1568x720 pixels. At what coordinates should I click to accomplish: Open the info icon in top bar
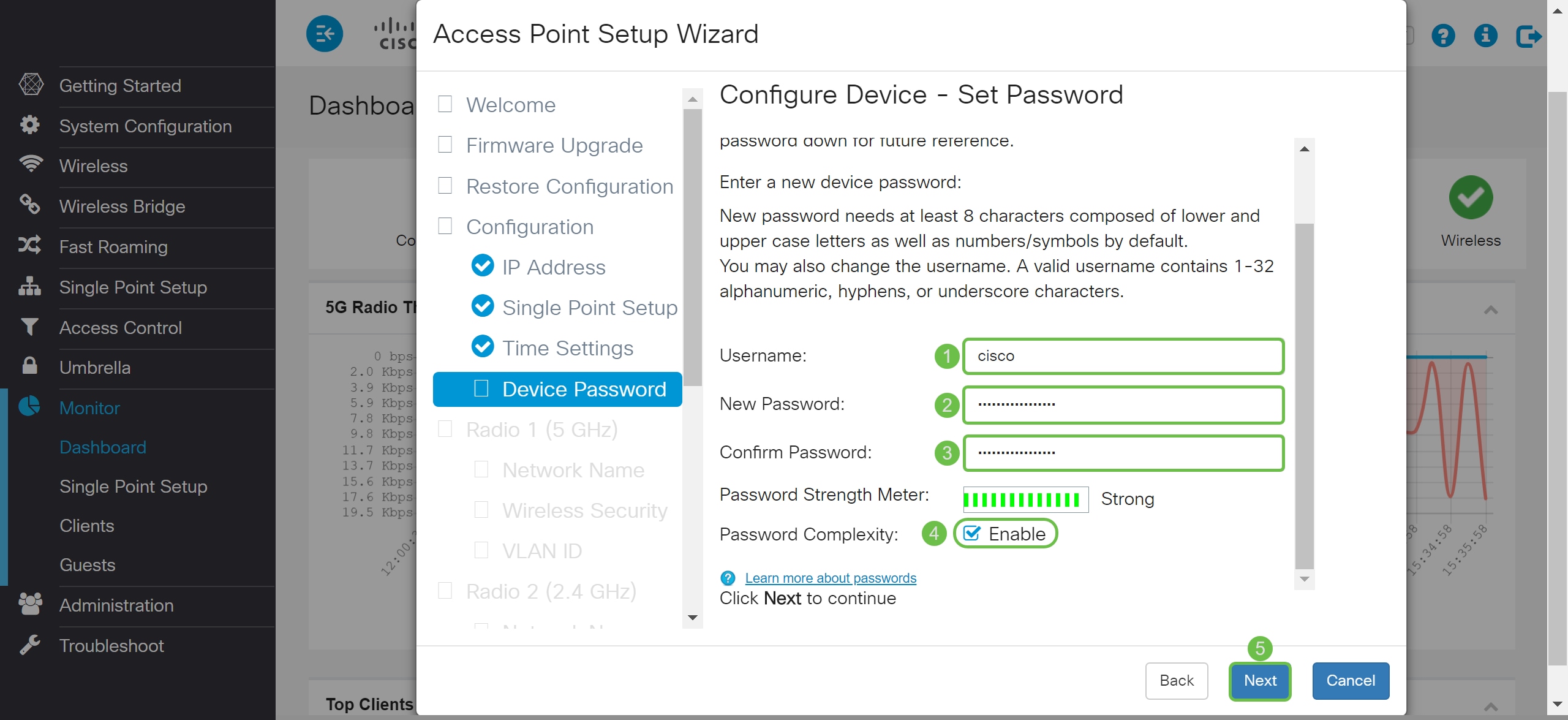coord(1485,36)
